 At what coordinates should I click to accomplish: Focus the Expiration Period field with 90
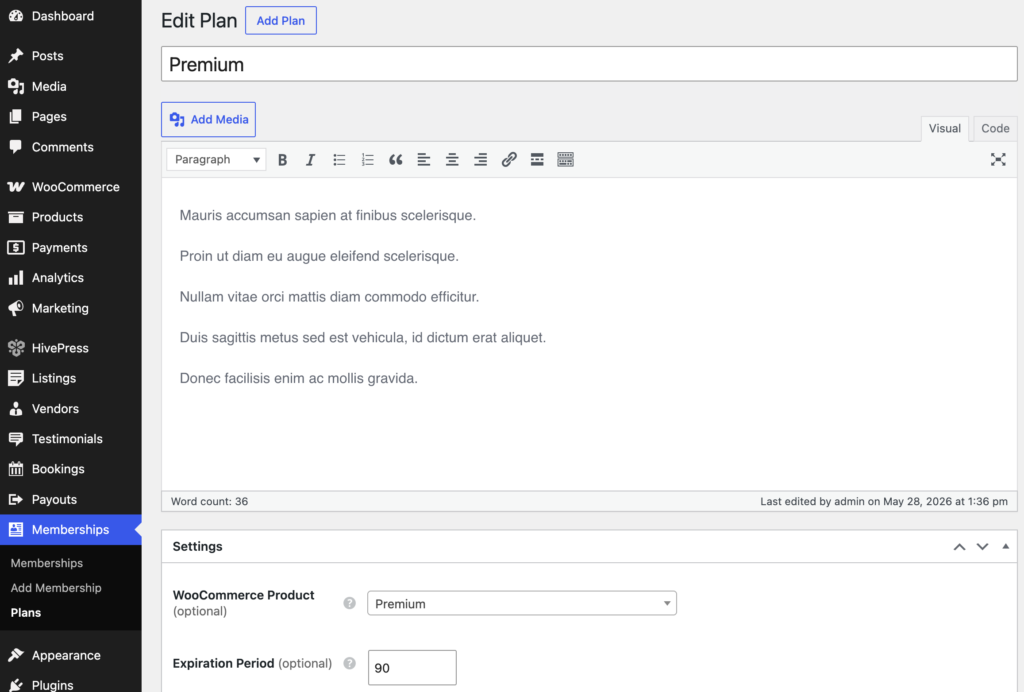(x=412, y=667)
